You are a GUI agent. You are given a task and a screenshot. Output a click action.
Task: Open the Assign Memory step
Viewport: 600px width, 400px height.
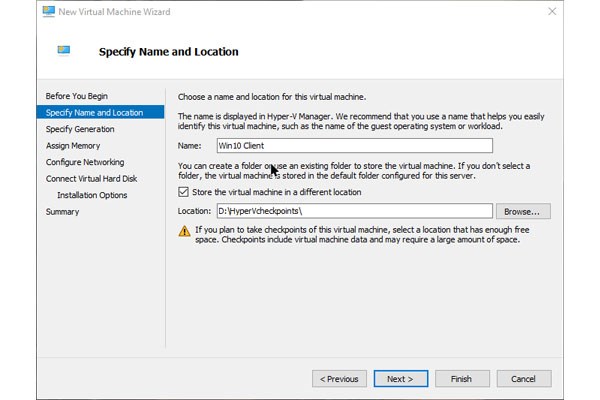tap(73, 145)
